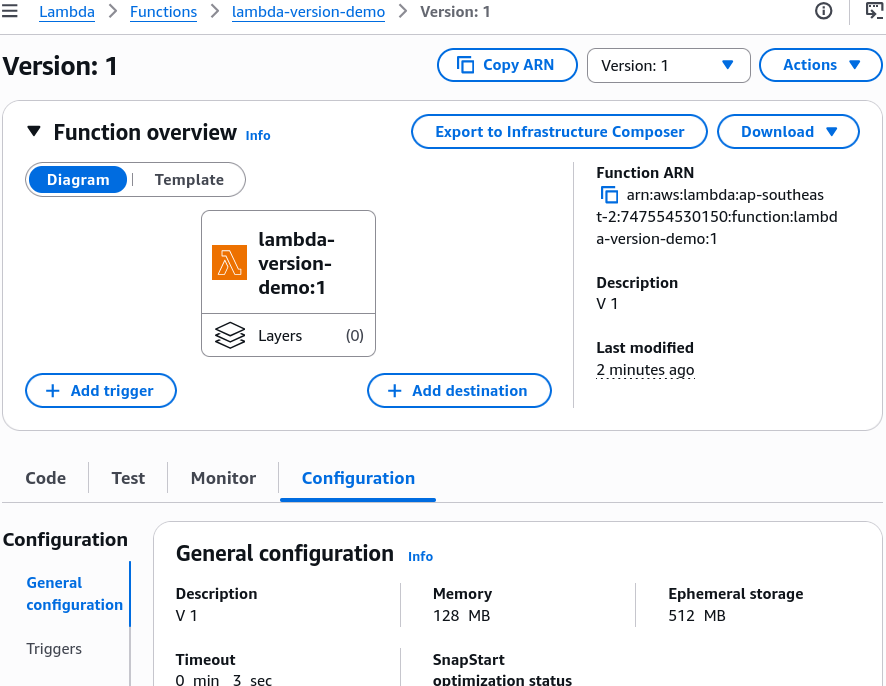Image resolution: width=886 pixels, height=686 pixels.
Task: Open the Code tab
Action: click(x=46, y=478)
